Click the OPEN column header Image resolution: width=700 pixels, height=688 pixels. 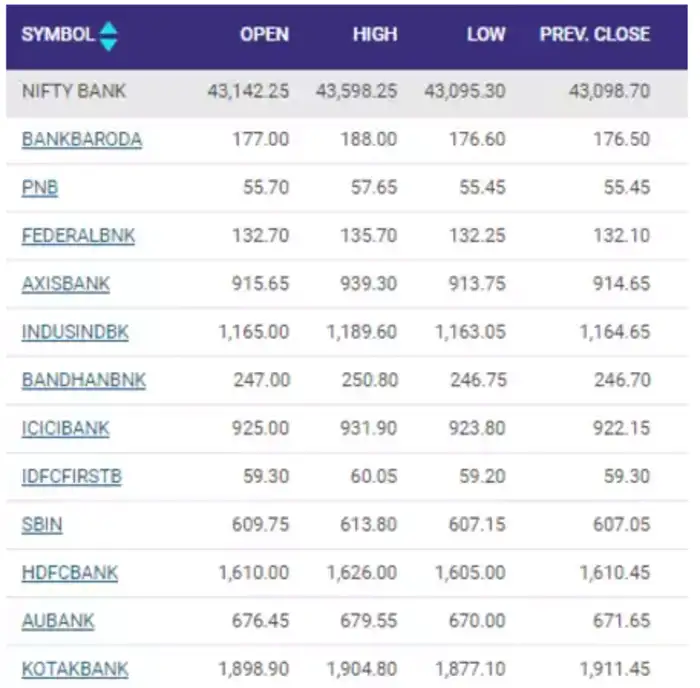264,35
